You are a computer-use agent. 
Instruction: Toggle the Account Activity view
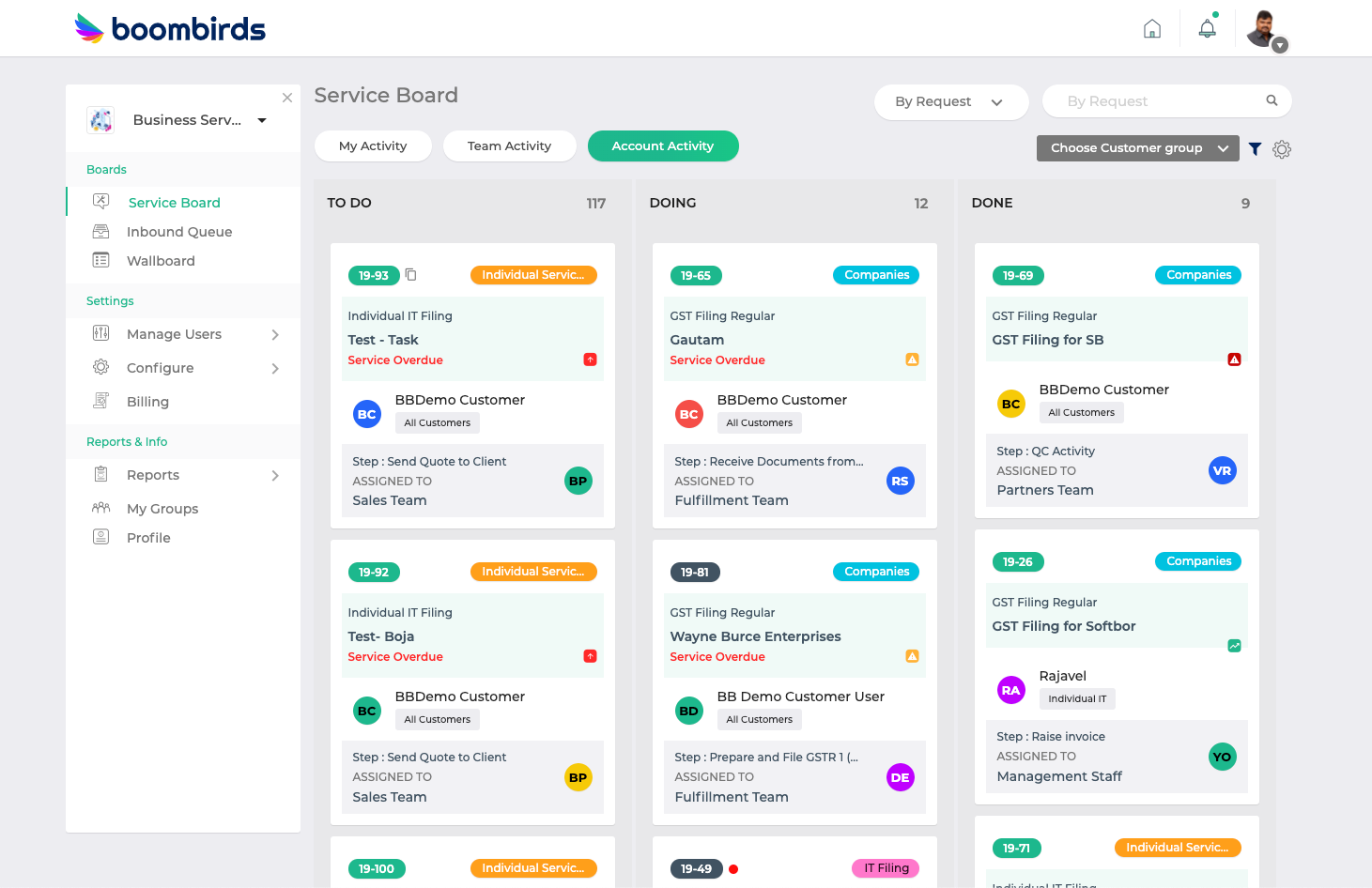[663, 145]
